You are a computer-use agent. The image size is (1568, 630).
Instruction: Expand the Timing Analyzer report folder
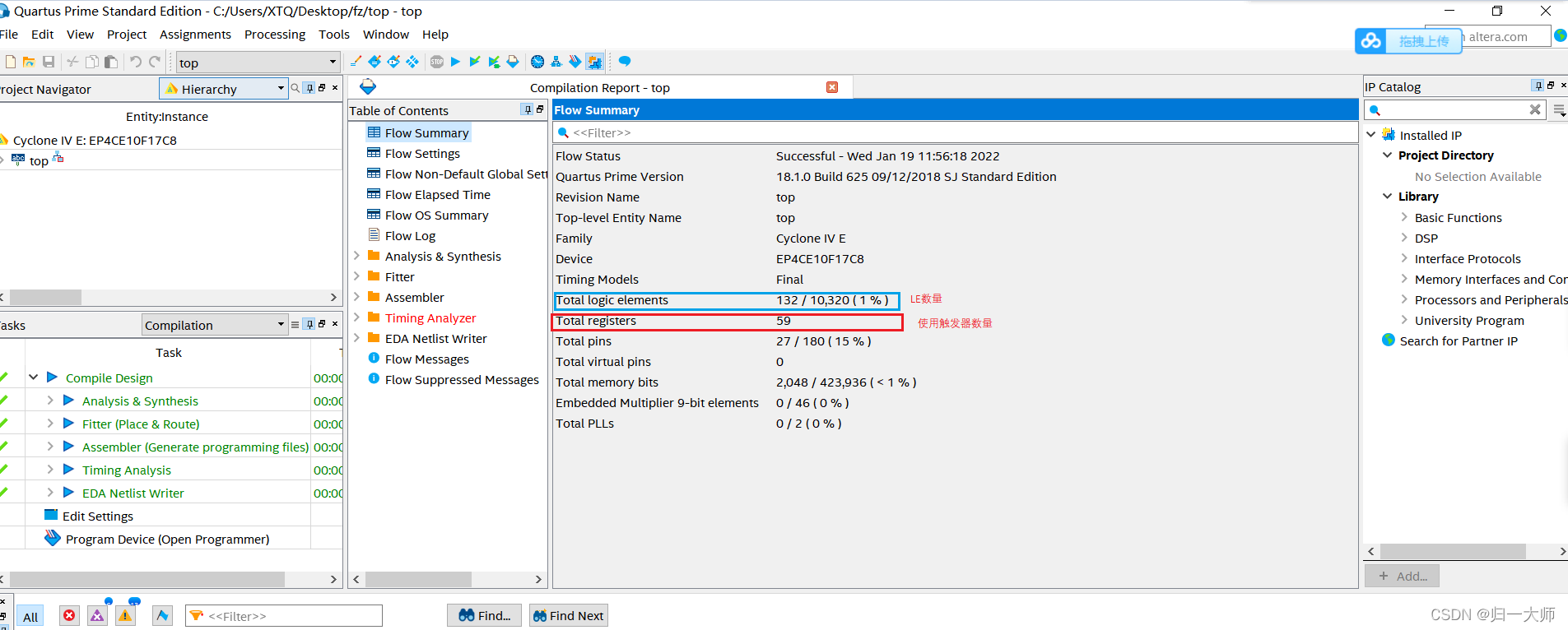[x=357, y=317]
